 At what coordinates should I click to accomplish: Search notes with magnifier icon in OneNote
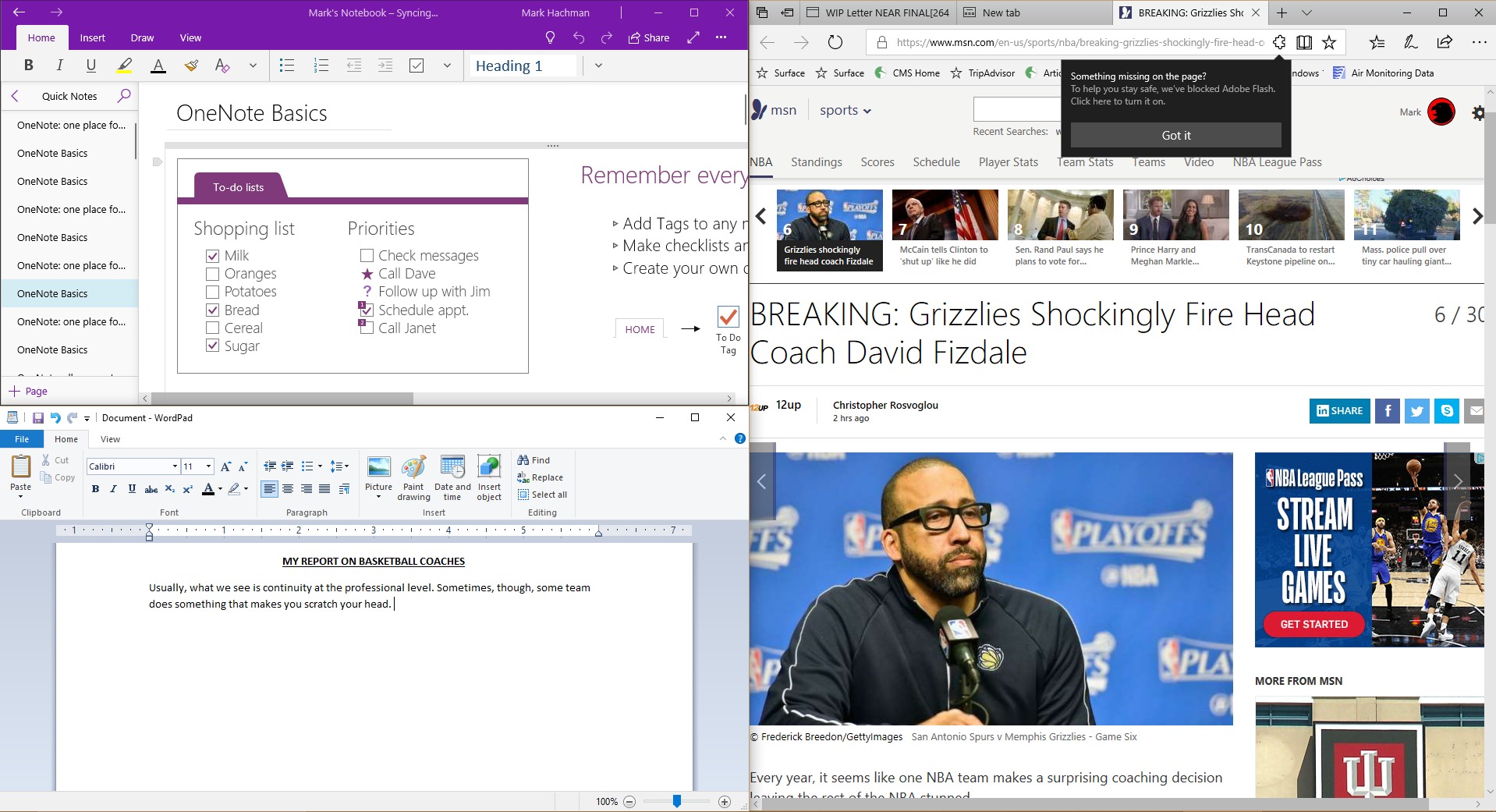pyautogui.click(x=123, y=96)
